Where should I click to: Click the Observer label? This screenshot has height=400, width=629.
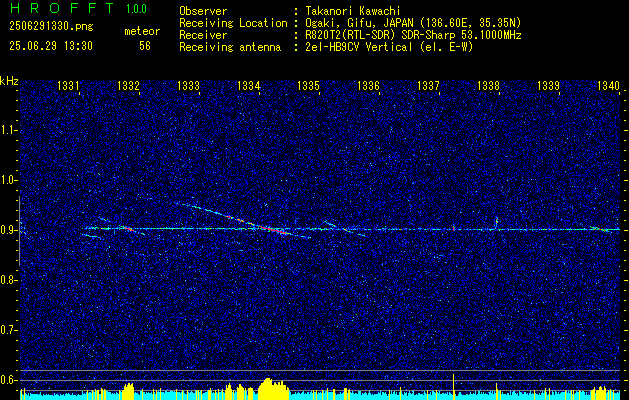[203, 11]
